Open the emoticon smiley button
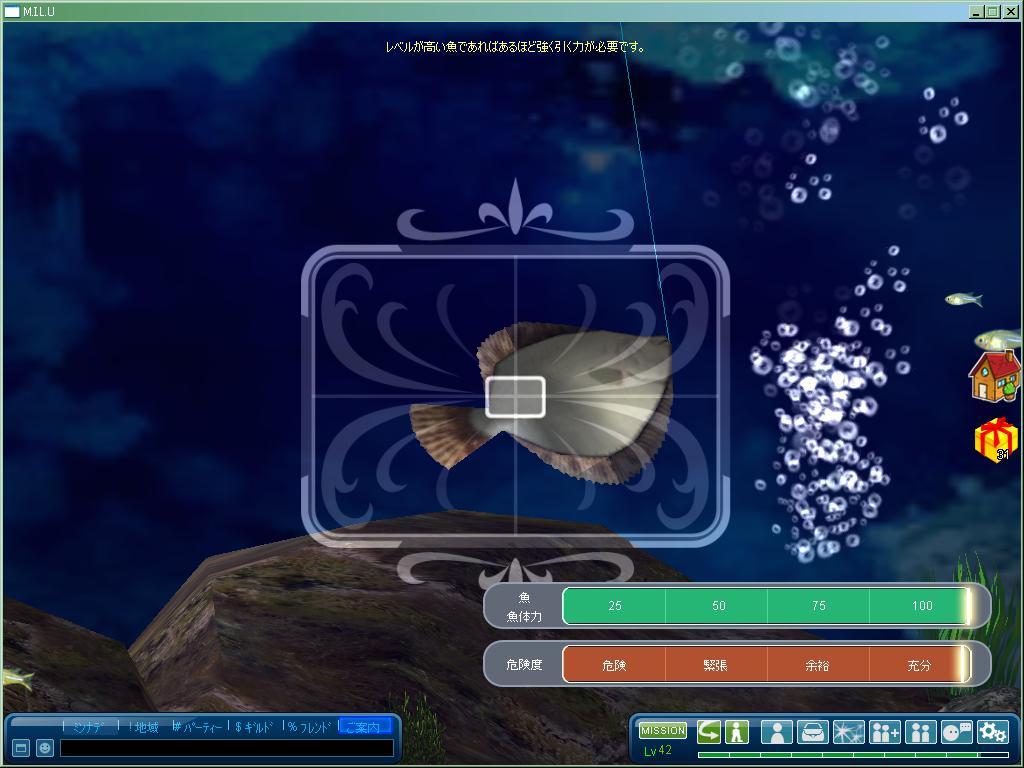Viewport: 1024px width, 768px height. click(x=45, y=747)
